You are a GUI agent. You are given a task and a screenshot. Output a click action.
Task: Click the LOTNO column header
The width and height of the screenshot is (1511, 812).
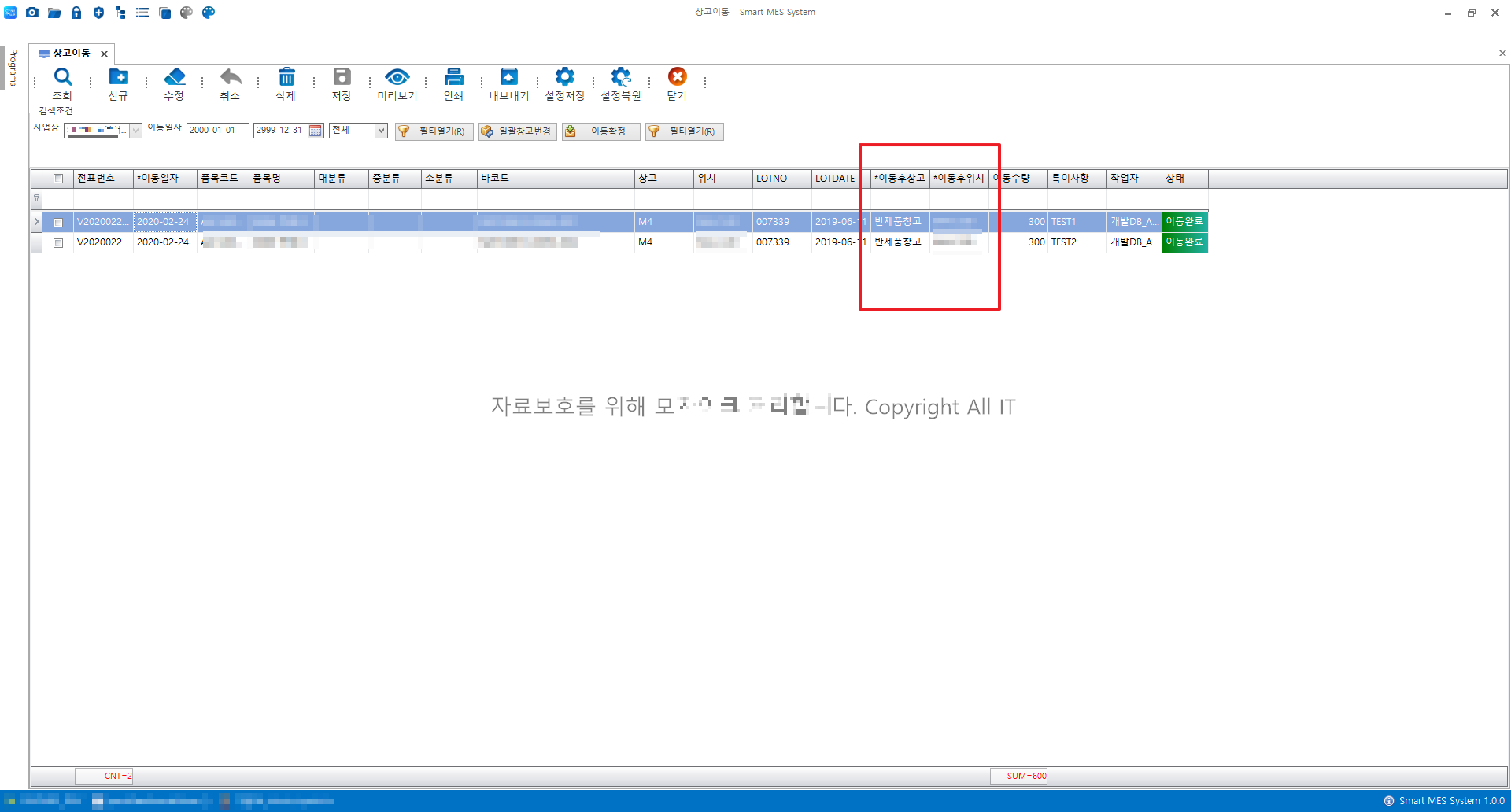point(781,179)
